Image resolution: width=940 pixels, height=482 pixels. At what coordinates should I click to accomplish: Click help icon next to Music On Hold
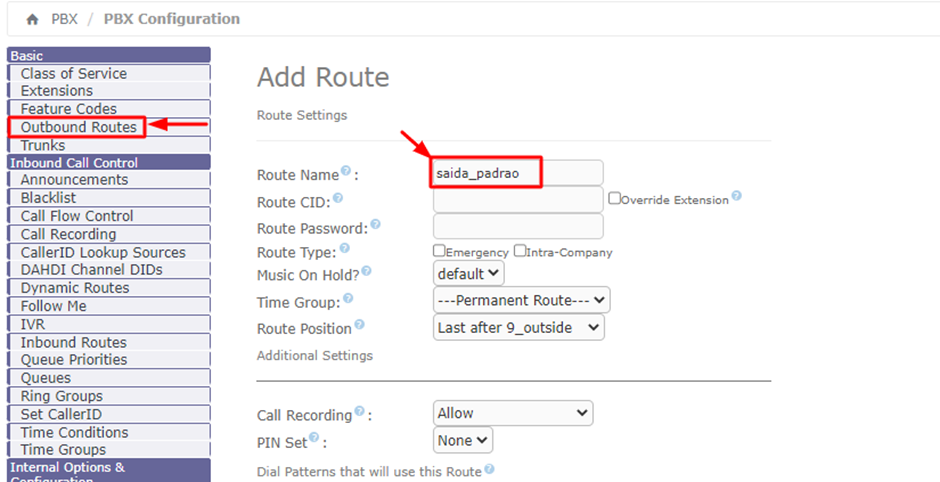[366, 271]
